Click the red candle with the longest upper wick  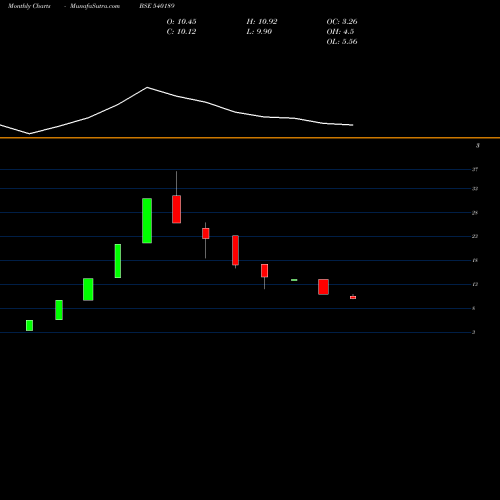pyautogui.click(x=177, y=209)
